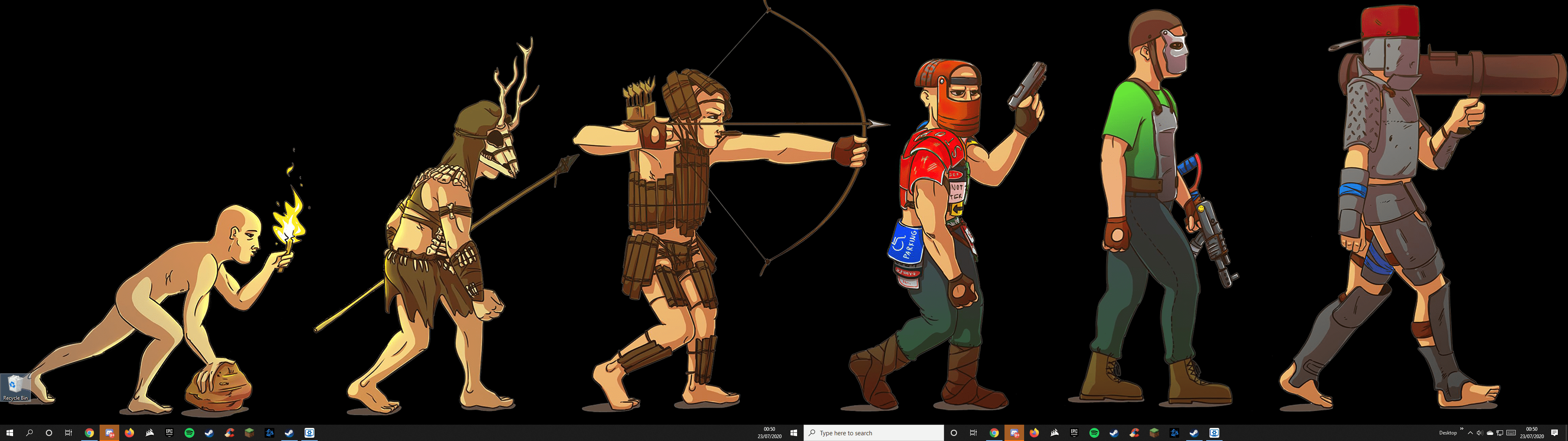
Task: Open the volume speaker control in tray
Action: (x=1480, y=433)
